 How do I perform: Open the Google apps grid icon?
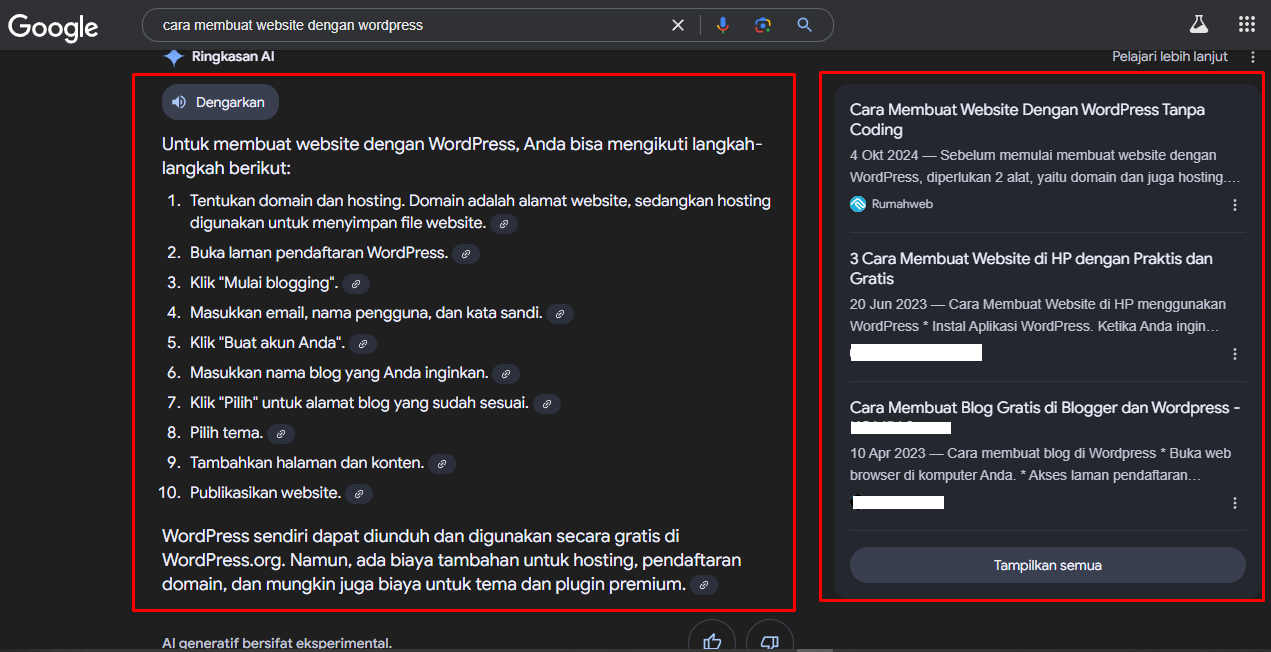(1247, 25)
